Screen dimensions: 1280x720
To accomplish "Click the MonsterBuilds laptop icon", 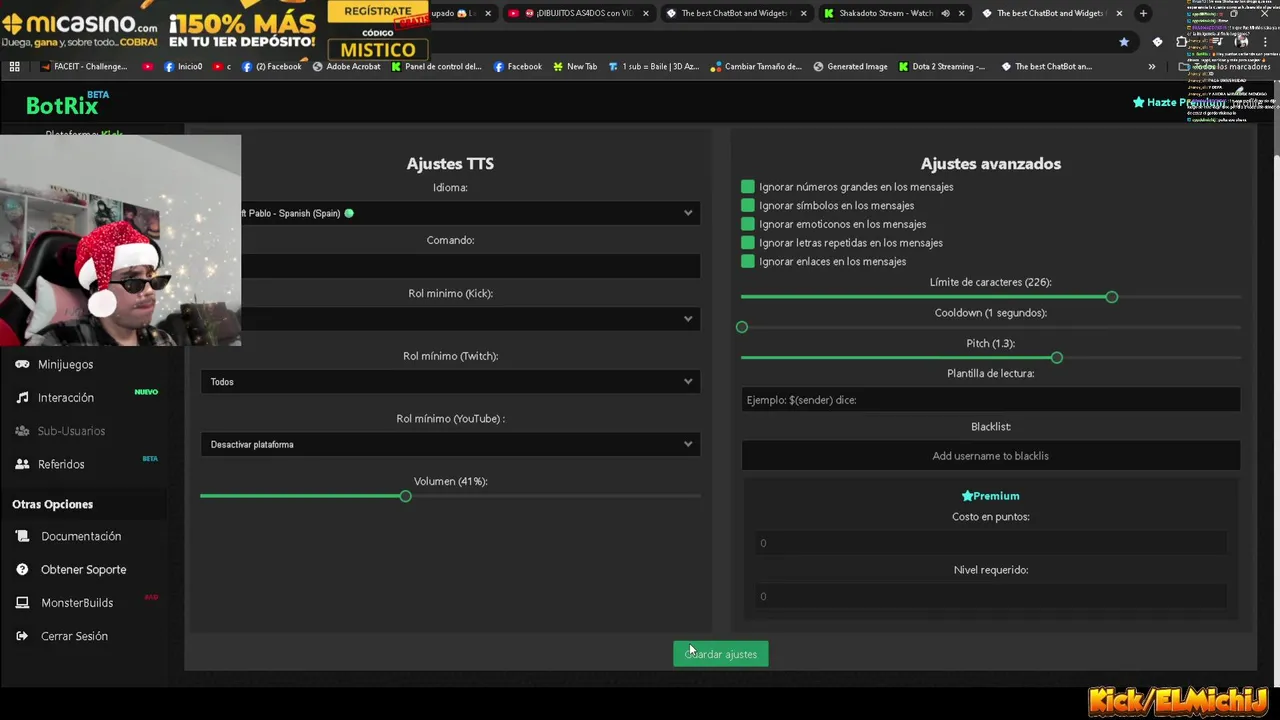I will 22,603.
